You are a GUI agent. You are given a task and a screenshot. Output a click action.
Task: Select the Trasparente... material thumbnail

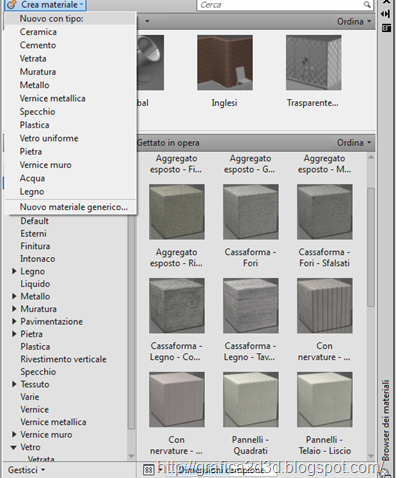[314, 63]
